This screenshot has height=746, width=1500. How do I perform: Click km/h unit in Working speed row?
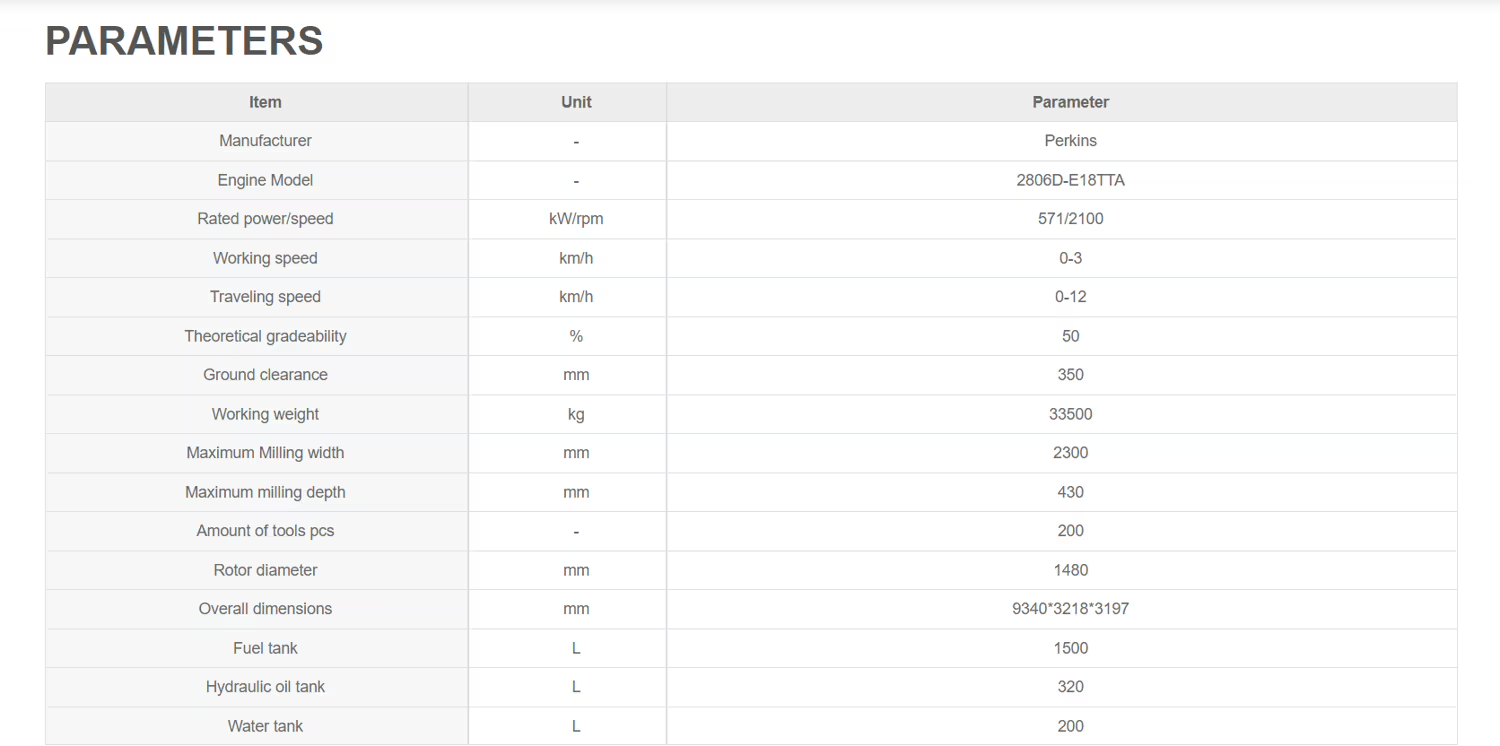tap(576, 258)
